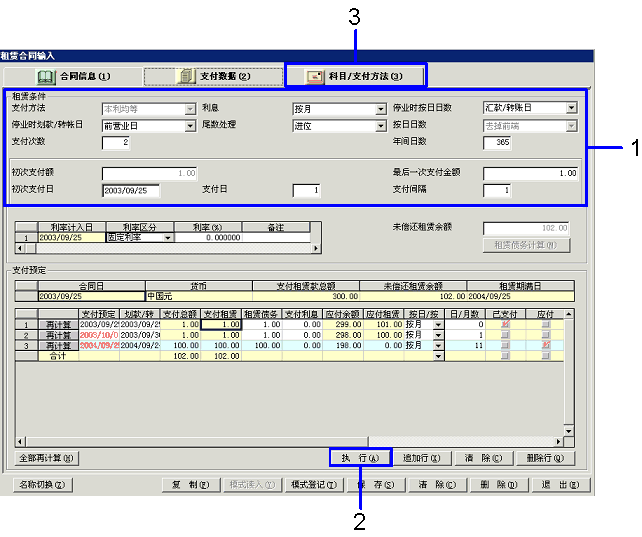Open the 停业时划款/转帐日 dropdown
Viewport: 642px width, 537px height.
(x=190, y=126)
